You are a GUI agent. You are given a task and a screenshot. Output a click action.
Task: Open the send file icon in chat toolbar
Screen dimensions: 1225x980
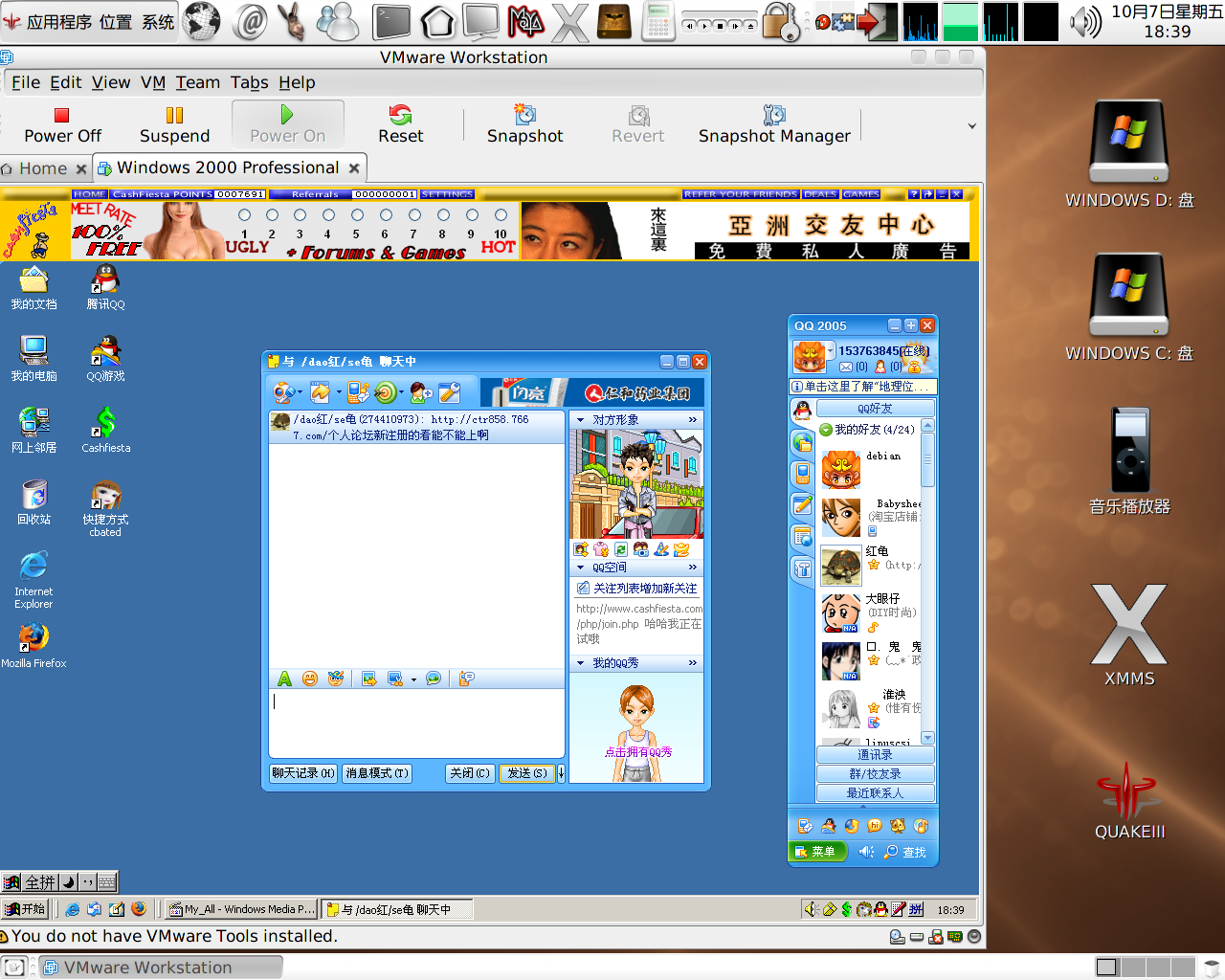tap(320, 392)
